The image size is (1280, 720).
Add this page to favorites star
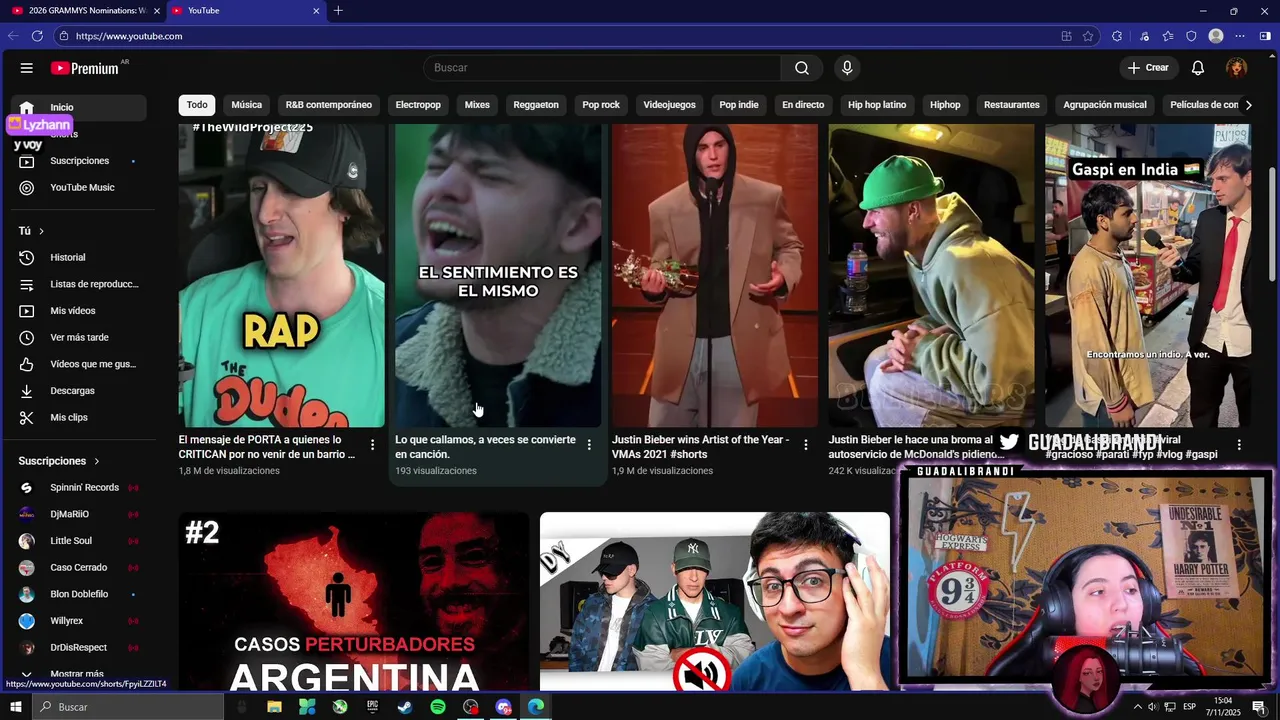(1089, 36)
